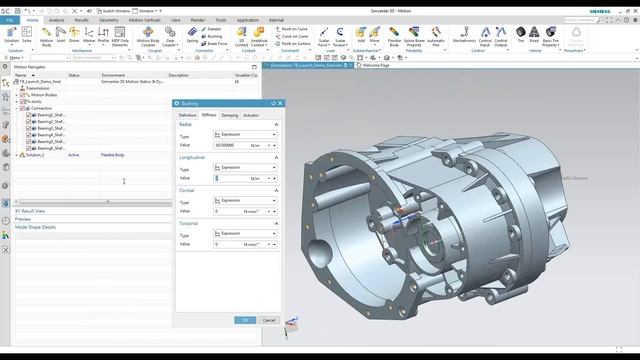This screenshot has height=360, width=640.
Task: Select Curve on Curve constraint
Action: pos(292,36)
